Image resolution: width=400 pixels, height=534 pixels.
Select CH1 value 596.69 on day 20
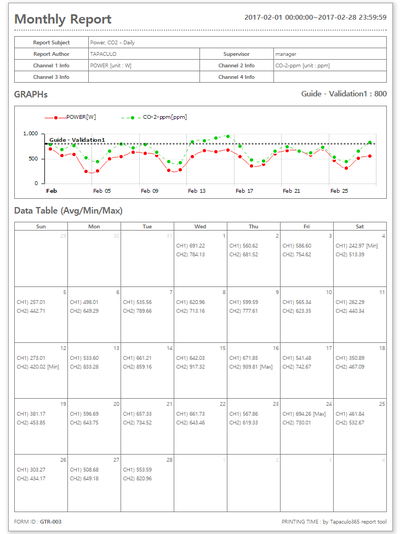pos(84,414)
